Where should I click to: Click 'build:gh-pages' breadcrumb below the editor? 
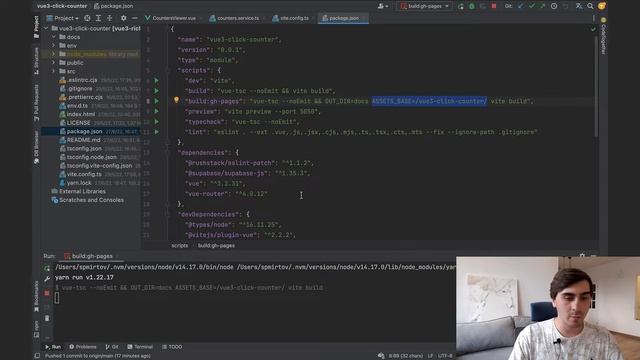(x=216, y=245)
